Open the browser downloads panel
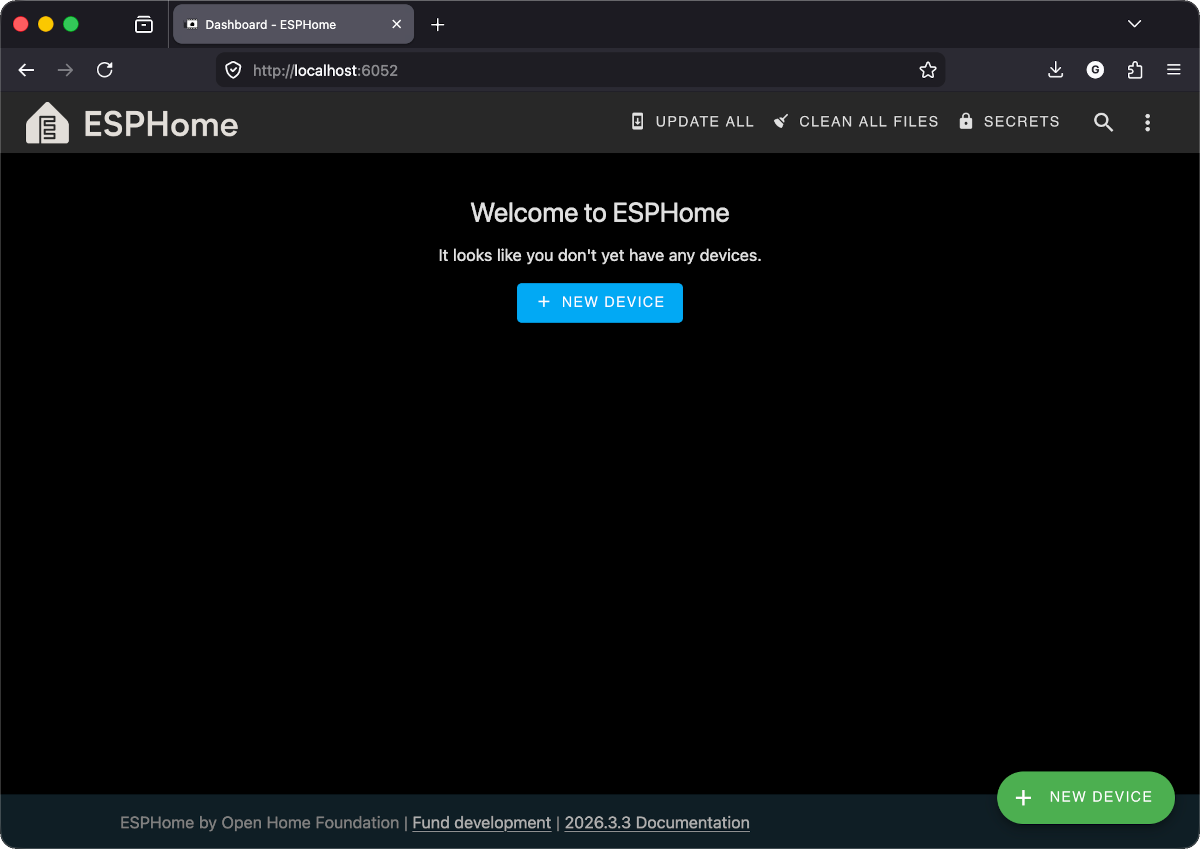The image size is (1200, 849). pos(1055,70)
